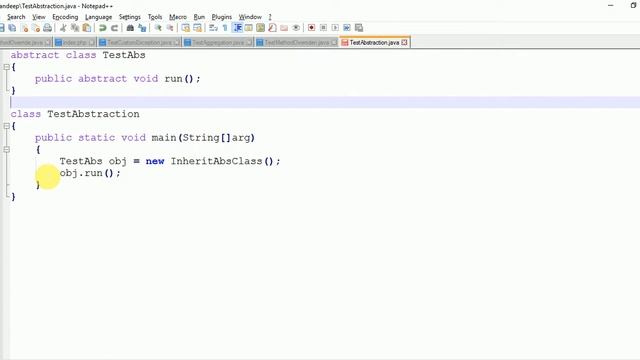Open the Replace toolbar icon
640x360 pixels.
pos(142,28)
